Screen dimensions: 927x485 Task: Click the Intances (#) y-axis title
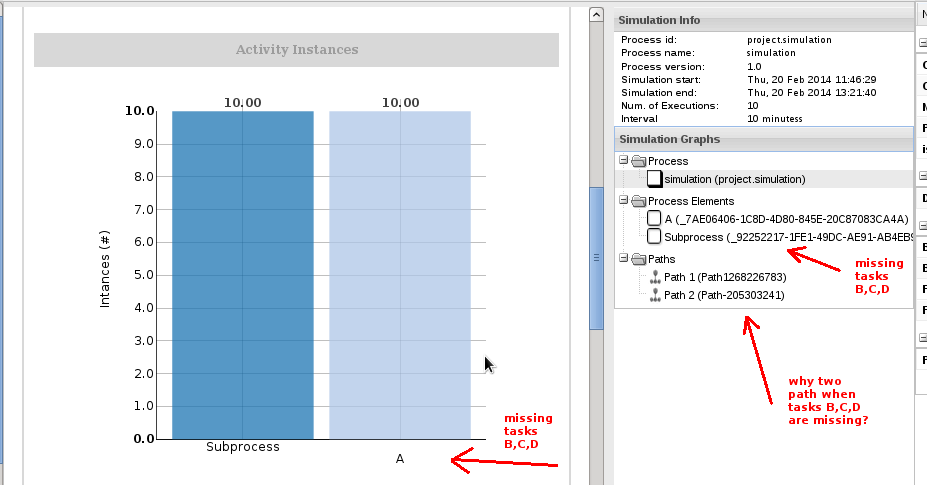click(x=105, y=269)
